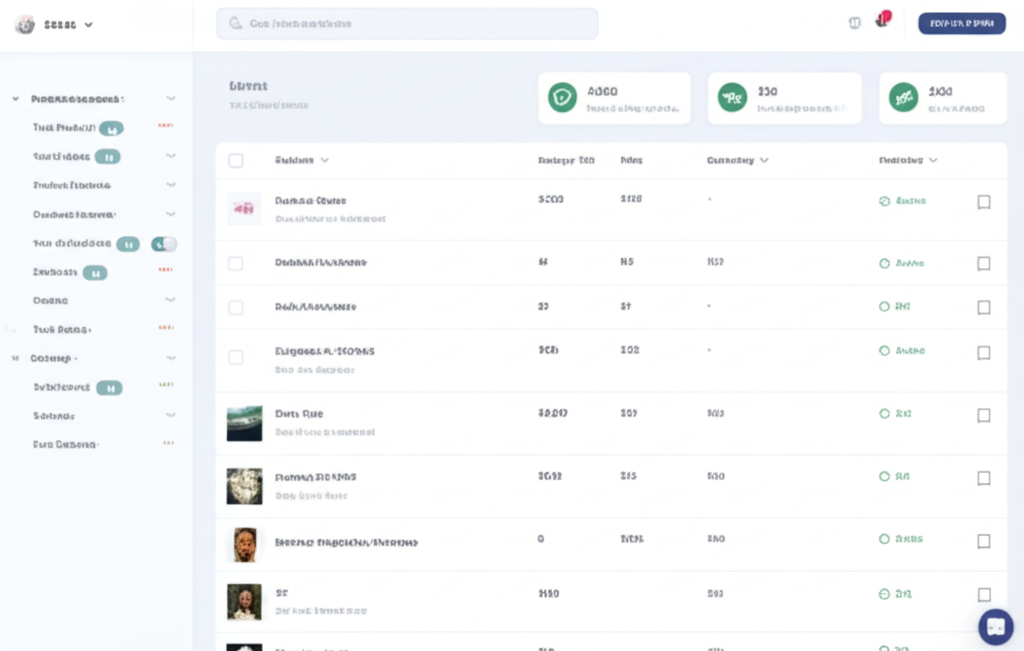This screenshot has height=651, width=1024.
Task: Check the right-side checkbox of first table row
Action: click(984, 202)
